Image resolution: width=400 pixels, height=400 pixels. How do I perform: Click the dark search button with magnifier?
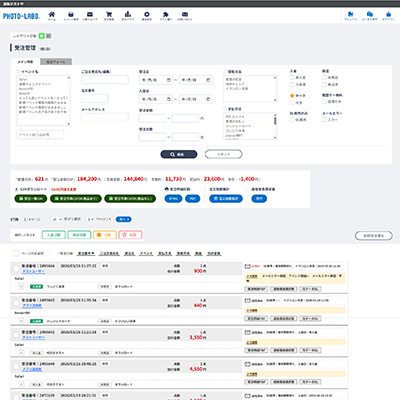179,154
